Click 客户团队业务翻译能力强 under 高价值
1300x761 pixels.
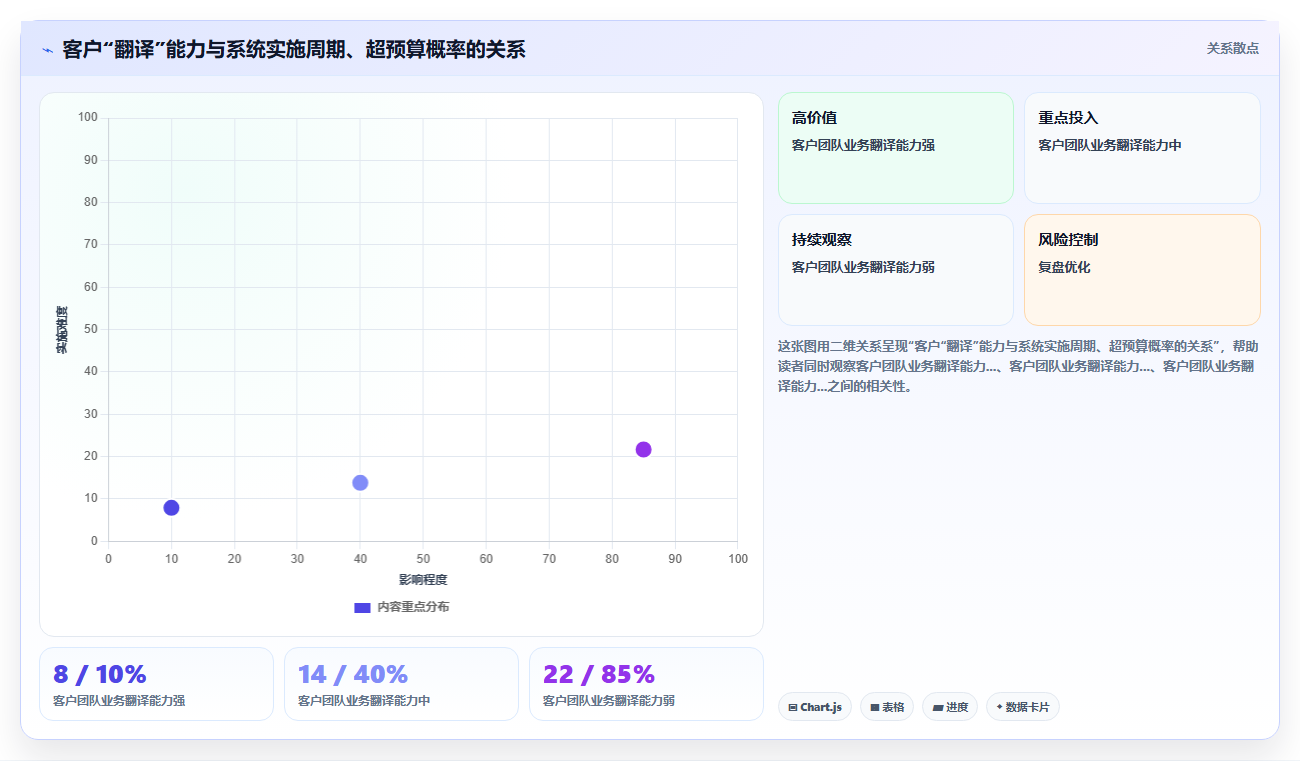pos(863,145)
